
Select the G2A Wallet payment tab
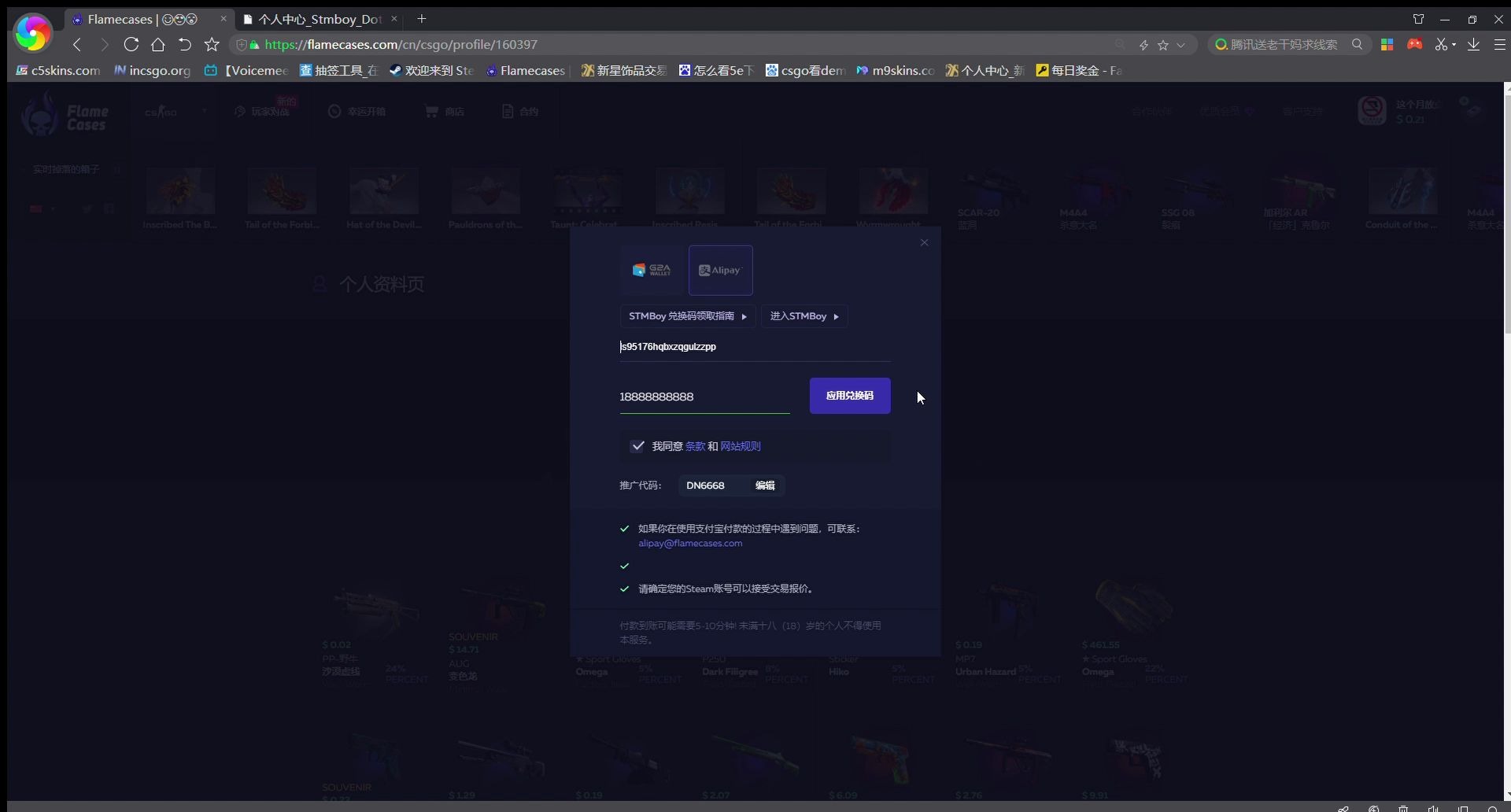(x=652, y=270)
